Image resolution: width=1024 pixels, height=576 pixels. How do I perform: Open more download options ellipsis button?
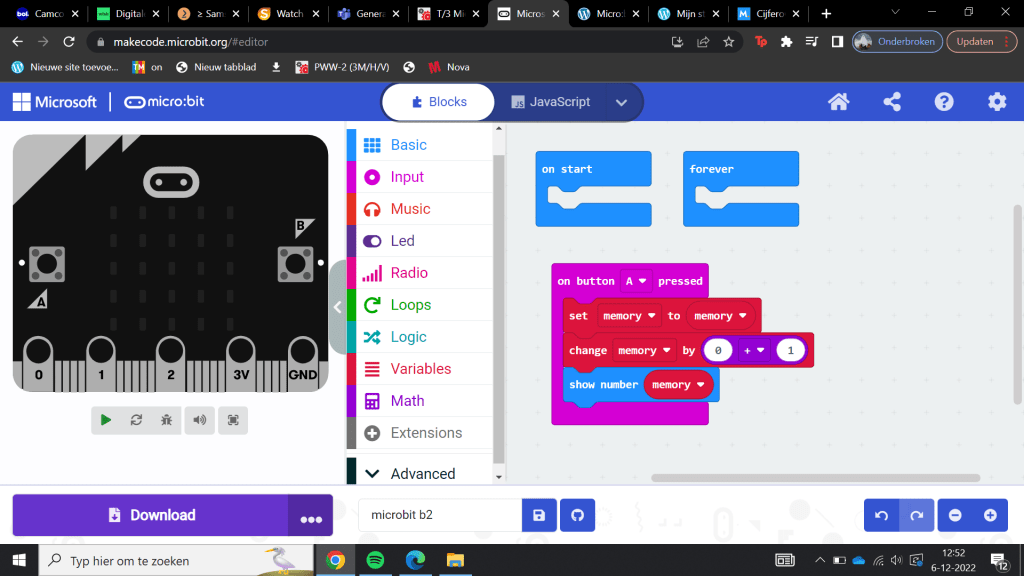pyautogui.click(x=311, y=518)
